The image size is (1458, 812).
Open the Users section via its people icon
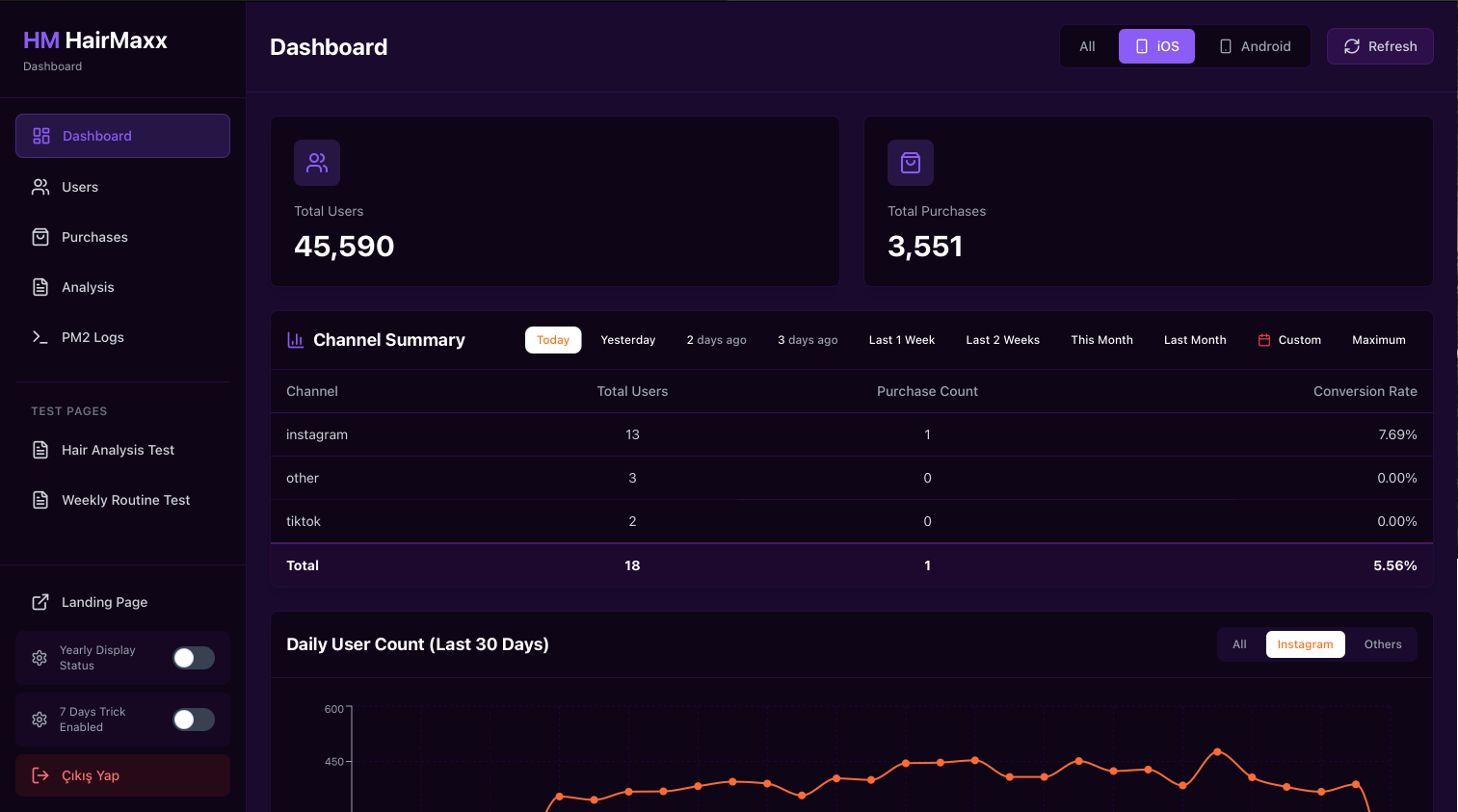click(40, 186)
